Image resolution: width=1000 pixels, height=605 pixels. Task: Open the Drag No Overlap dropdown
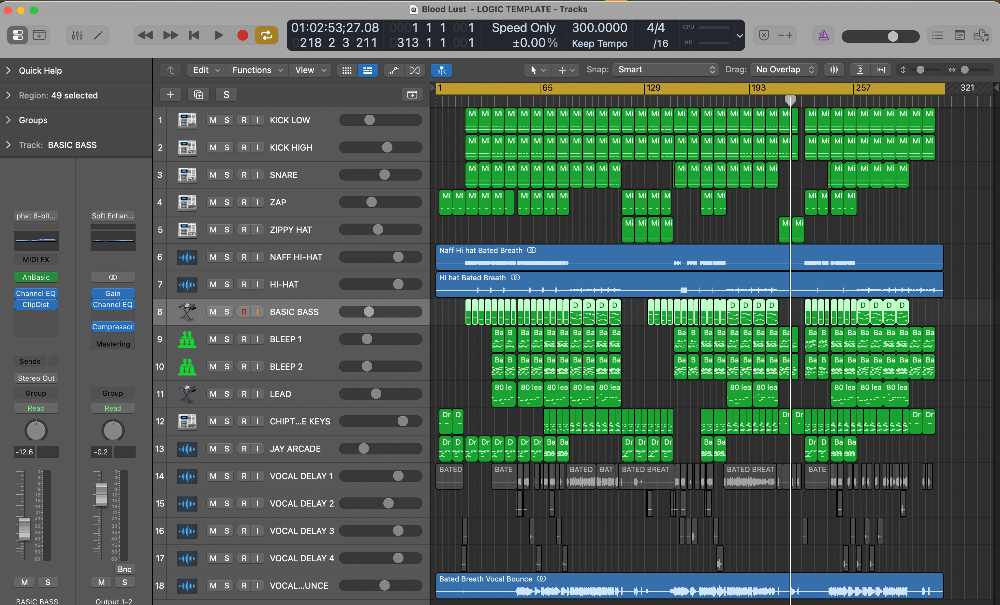tap(784, 69)
